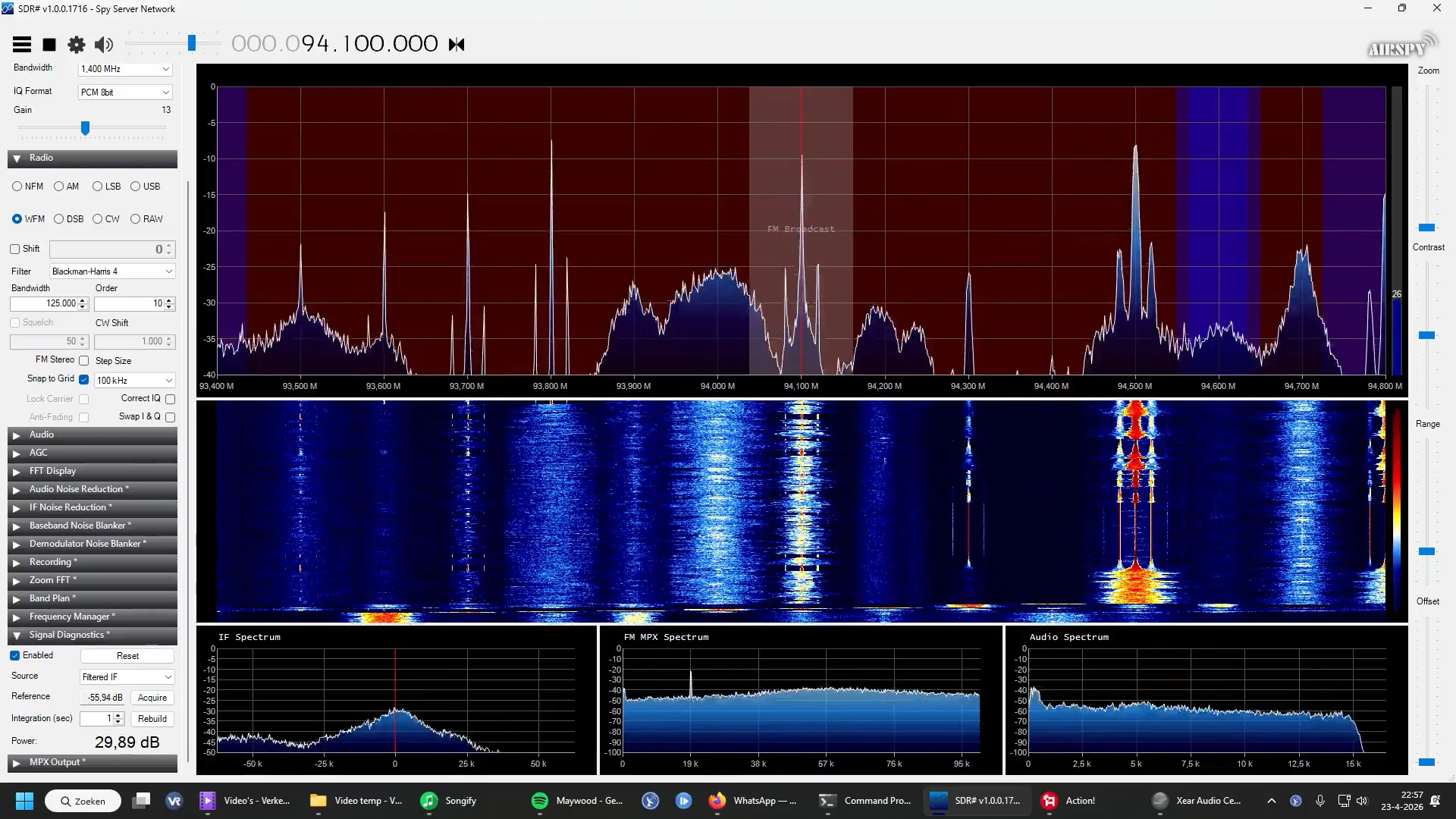This screenshot has width=1456, height=819.
Task: Click the blue play-arrow taskbar icon
Action: coord(683,801)
